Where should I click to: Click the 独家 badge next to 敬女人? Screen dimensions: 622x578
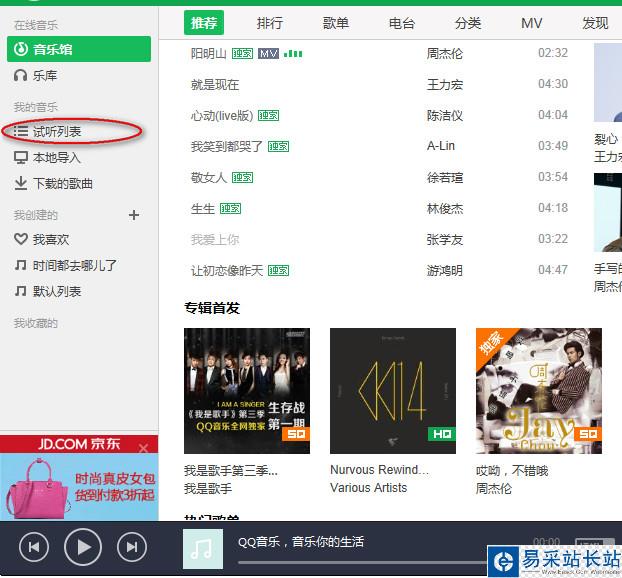(242, 177)
